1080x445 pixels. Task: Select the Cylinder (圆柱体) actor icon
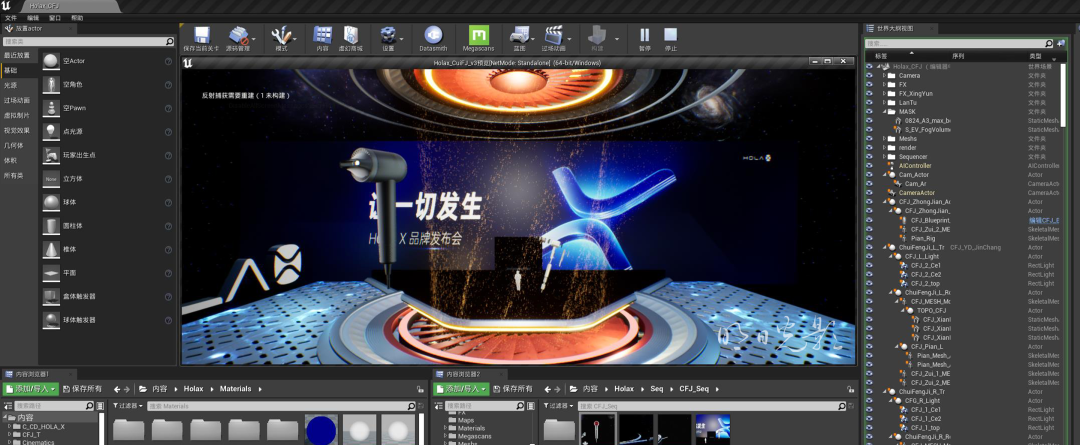51,225
